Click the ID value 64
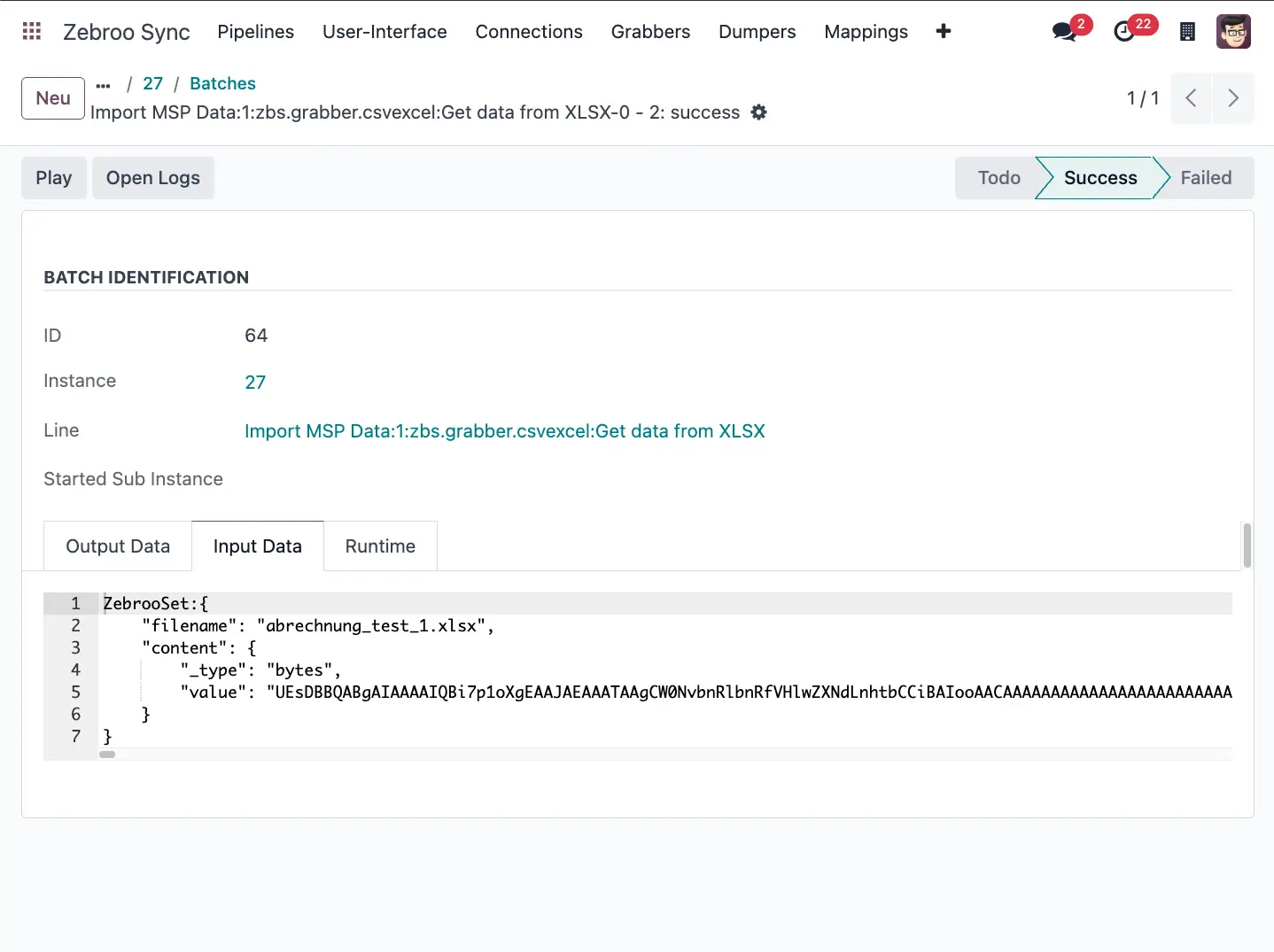This screenshot has width=1274, height=952. [x=256, y=336]
